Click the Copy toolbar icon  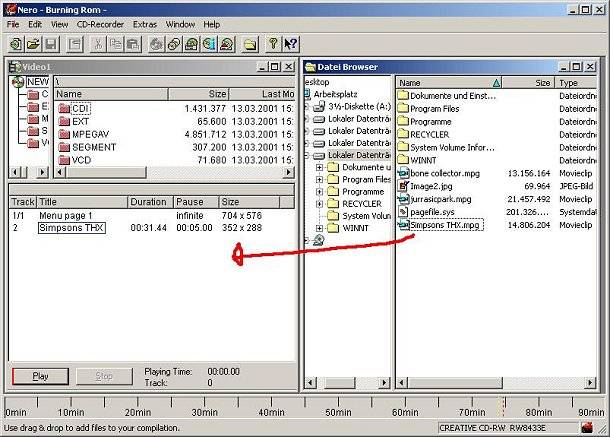tap(116, 44)
